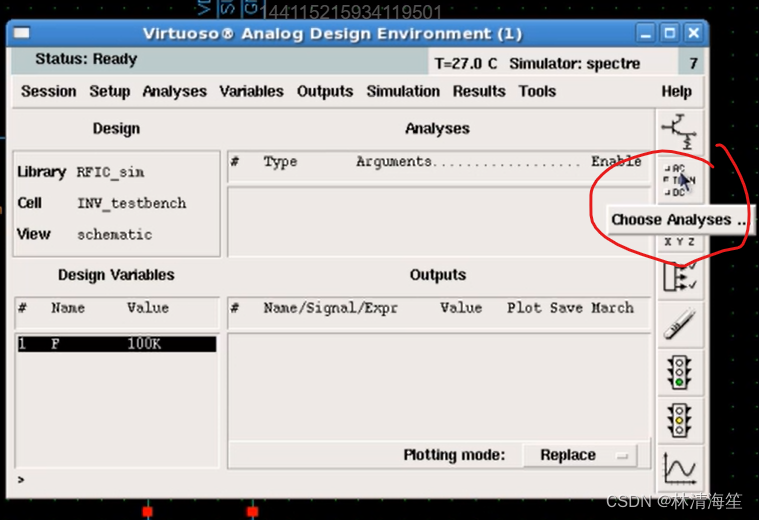
Task: Click the Simulator: spectre status text
Action: pyautogui.click(x=575, y=63)
